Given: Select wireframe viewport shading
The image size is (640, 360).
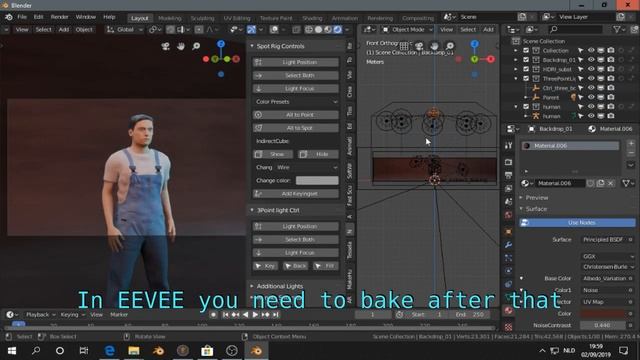Looking at the screenshot, I should (309, 29).
